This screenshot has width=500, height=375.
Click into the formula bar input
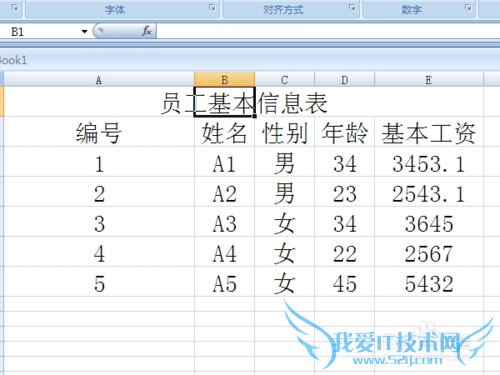tap(328, 31)
